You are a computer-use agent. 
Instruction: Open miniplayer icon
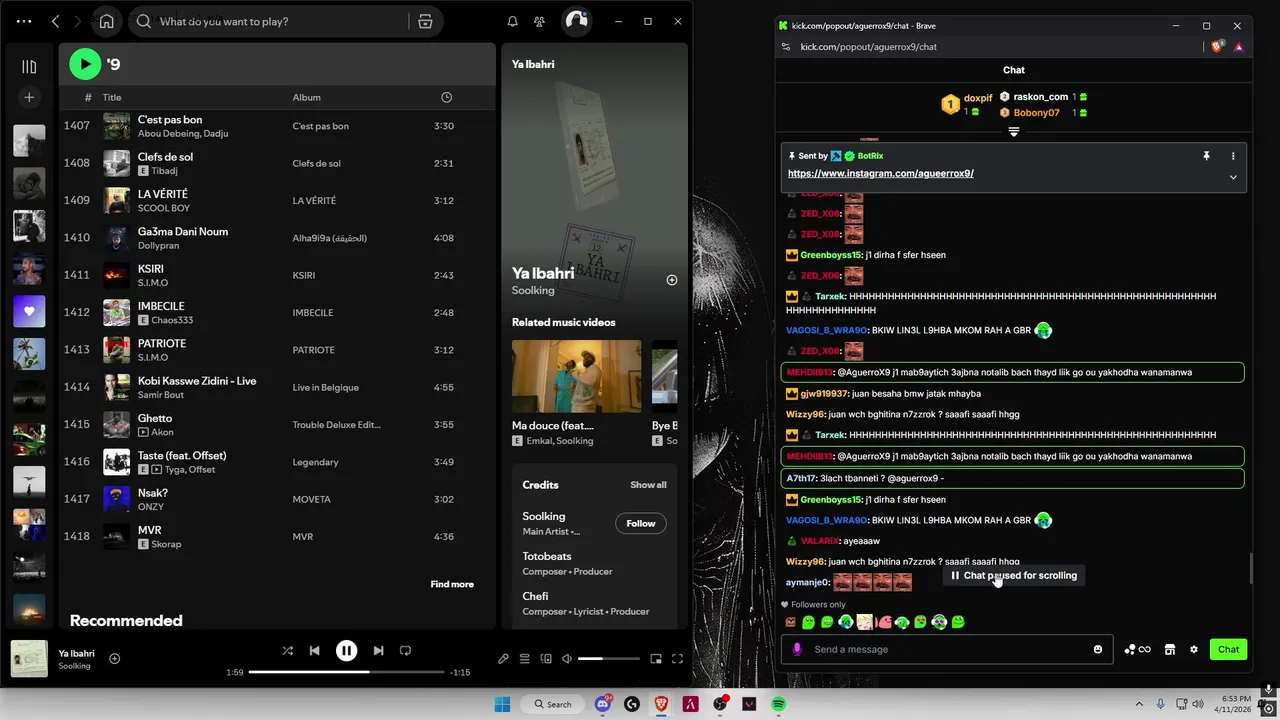click(656, 659)
